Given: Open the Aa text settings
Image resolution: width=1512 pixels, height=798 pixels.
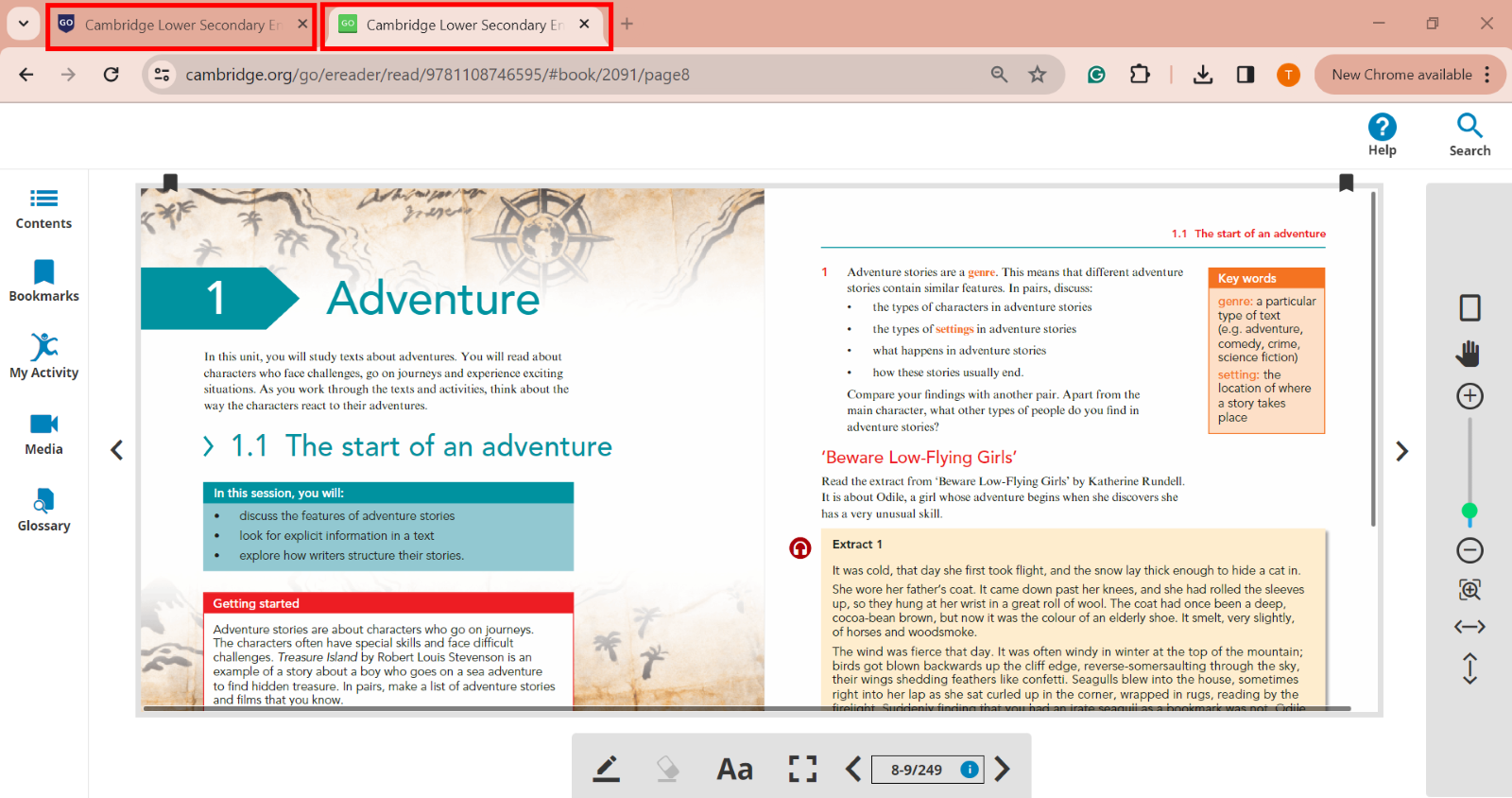Looking at the screenshot, I should (734, 769).
